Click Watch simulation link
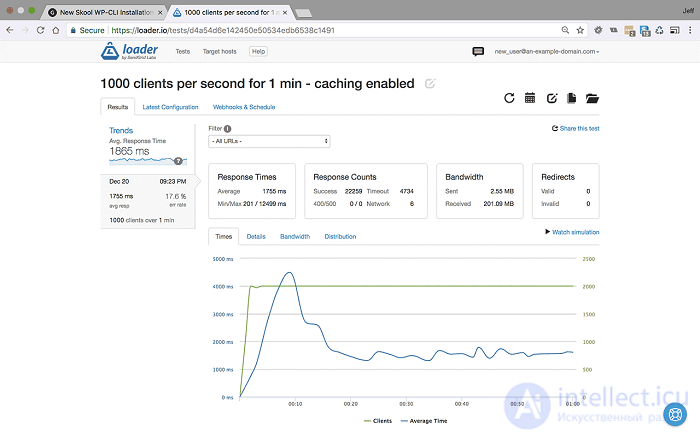Viewport: 700px width, 437px height. tap(572, 232)
